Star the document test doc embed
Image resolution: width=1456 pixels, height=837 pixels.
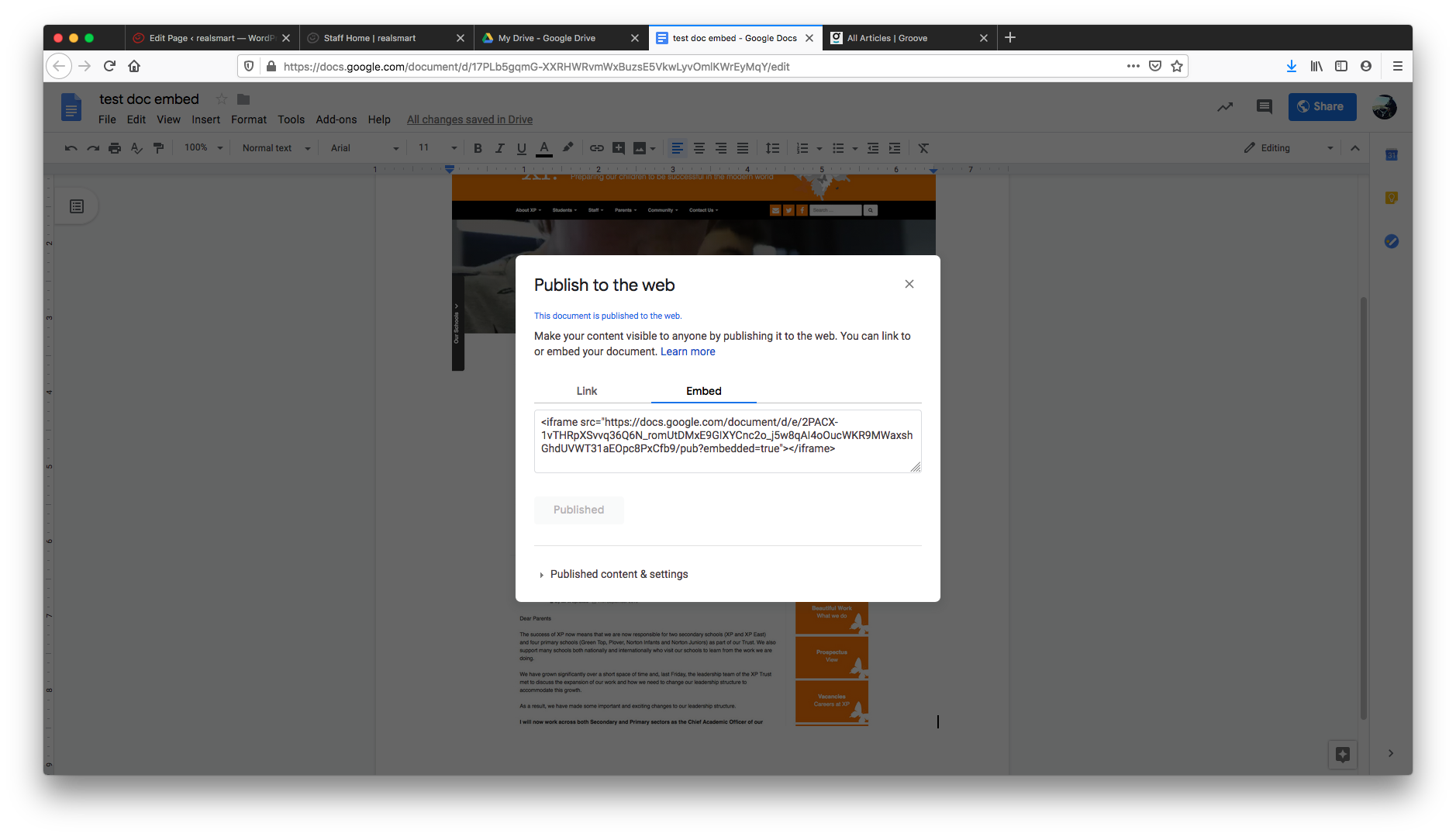[x=222, y=99]
